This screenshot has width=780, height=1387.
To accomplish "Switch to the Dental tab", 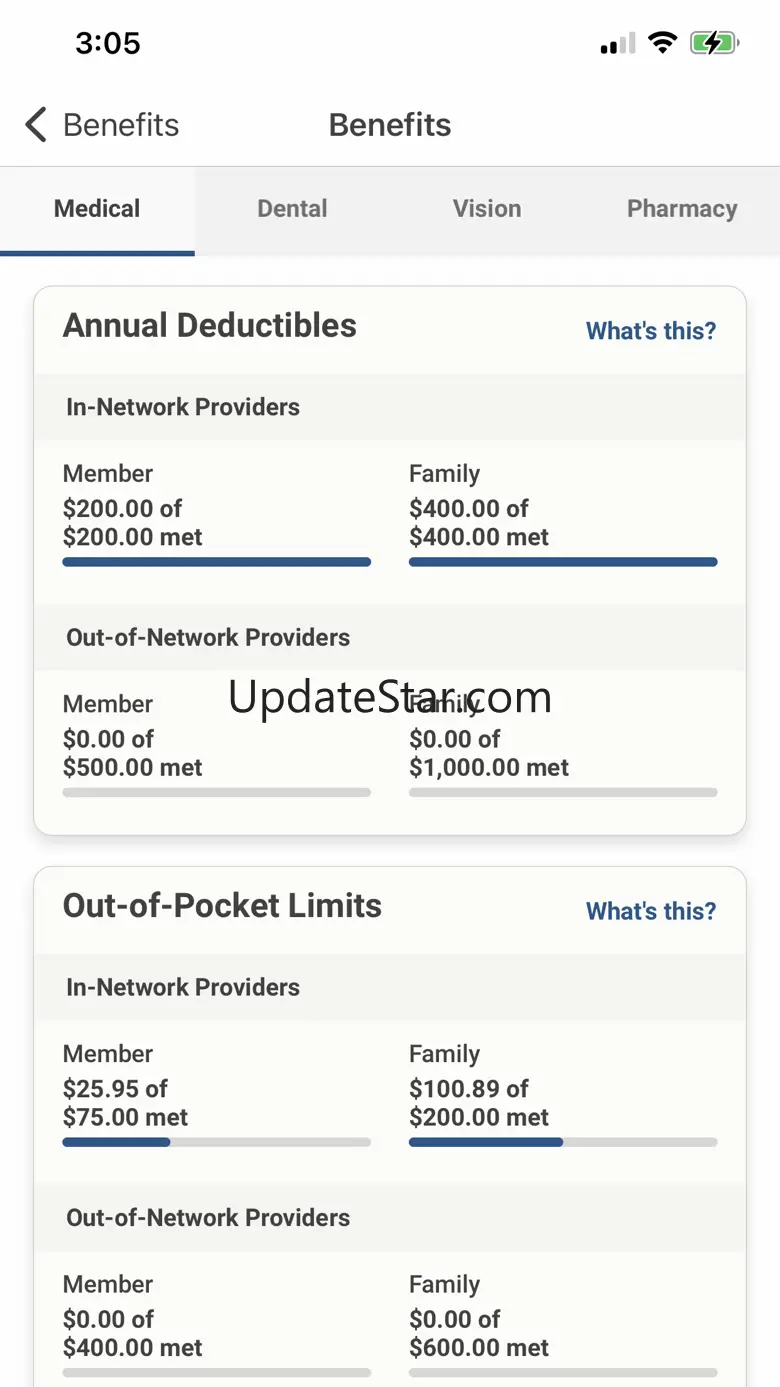I will [x=292, y=209].
